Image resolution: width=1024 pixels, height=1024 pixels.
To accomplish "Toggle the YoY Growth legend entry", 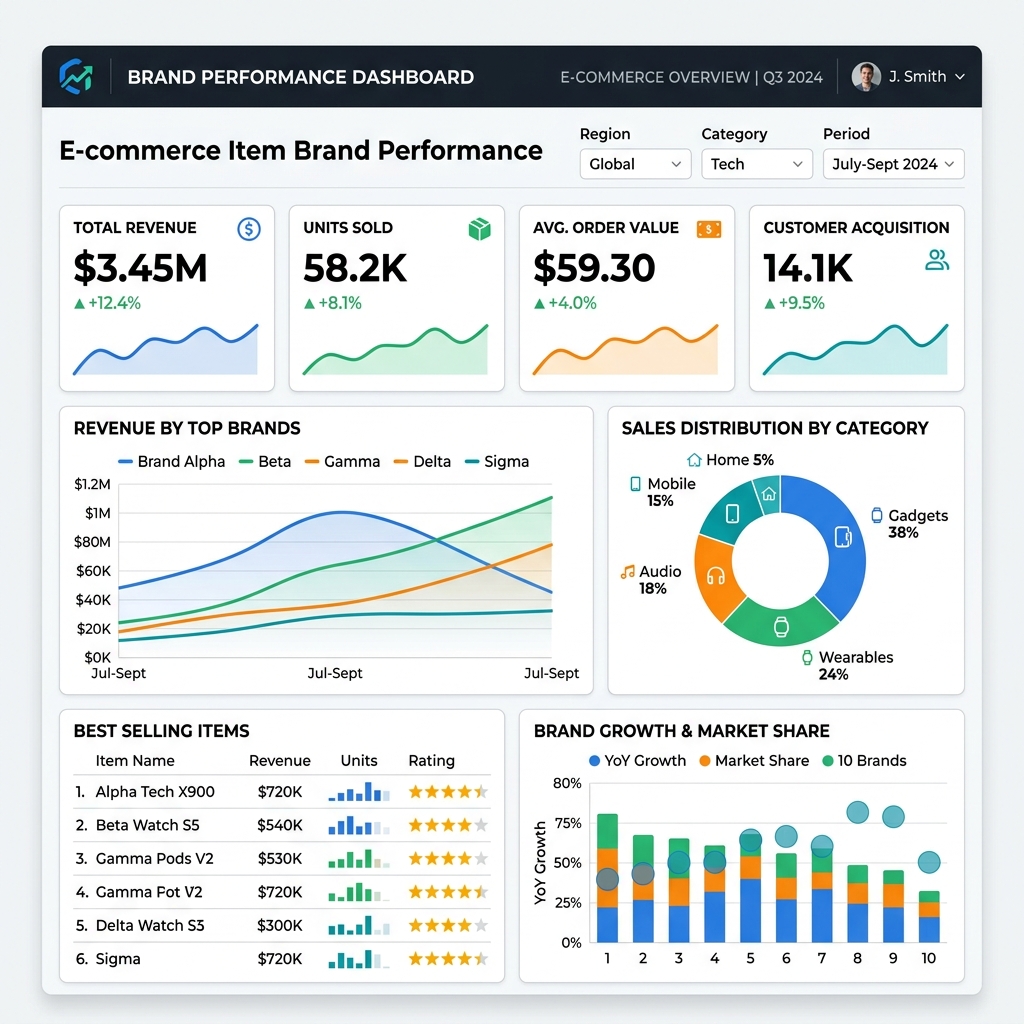I will click(x=637, y=761).
